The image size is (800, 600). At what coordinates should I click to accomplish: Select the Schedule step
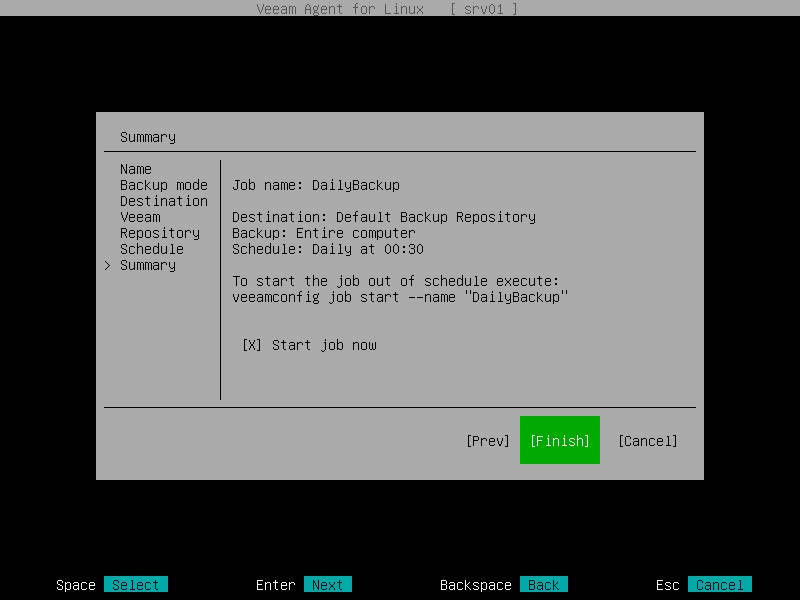click(x=151, y=249)
